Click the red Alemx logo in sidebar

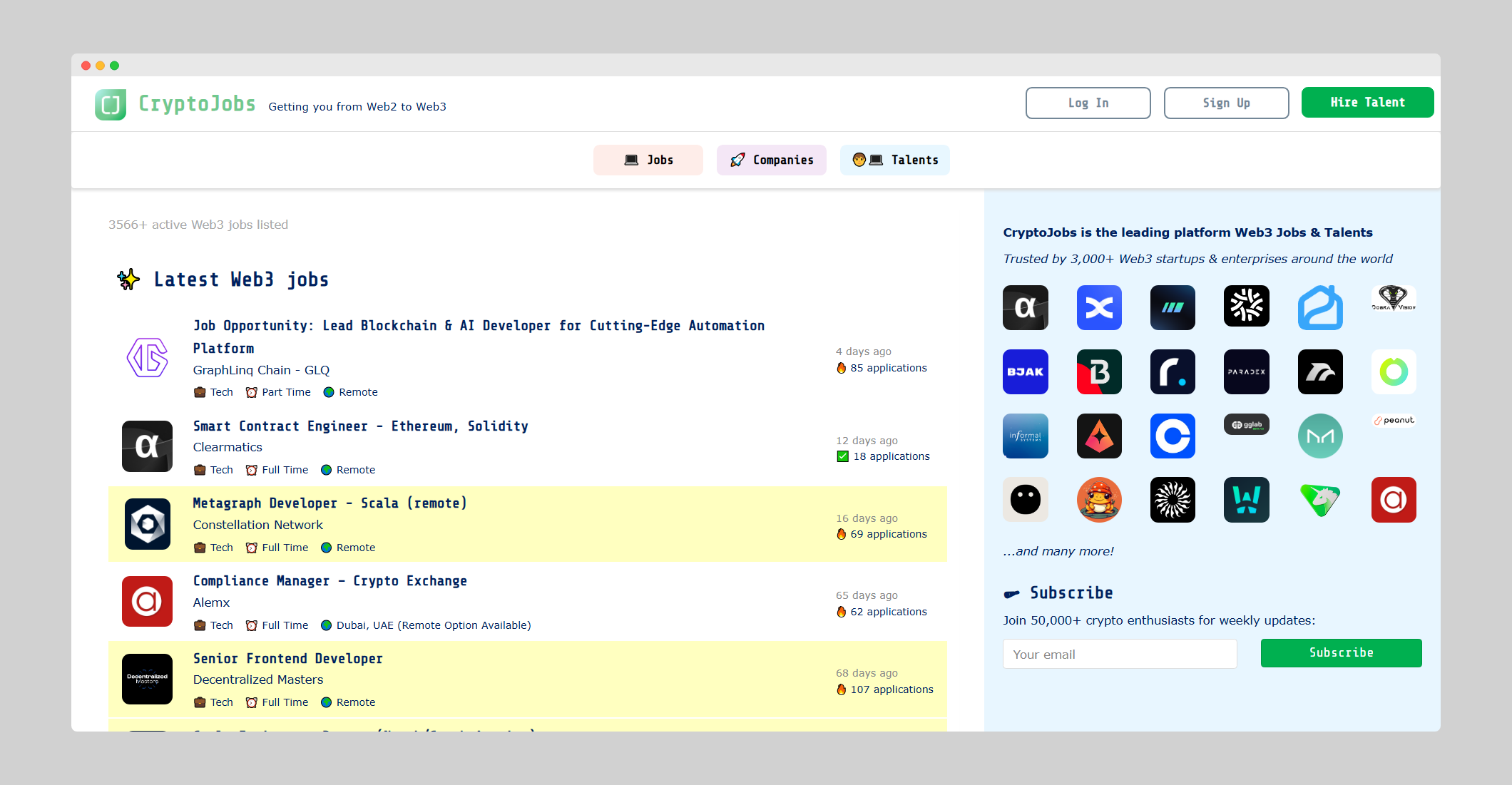point(1394,500)
